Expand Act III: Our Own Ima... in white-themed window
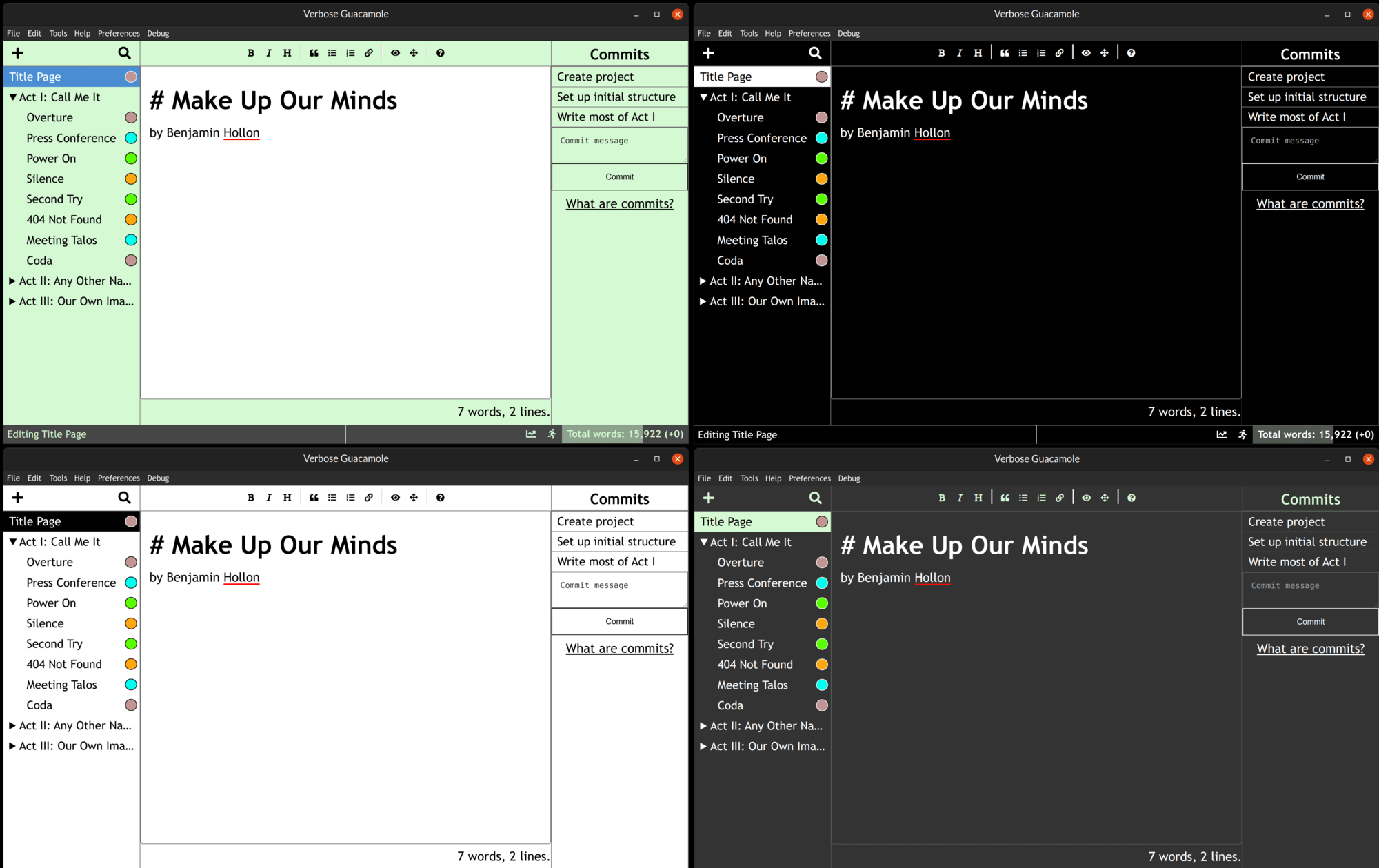The height and width of the screenshot is (868, 1379). pyautogui.click(x=12, y=746)
